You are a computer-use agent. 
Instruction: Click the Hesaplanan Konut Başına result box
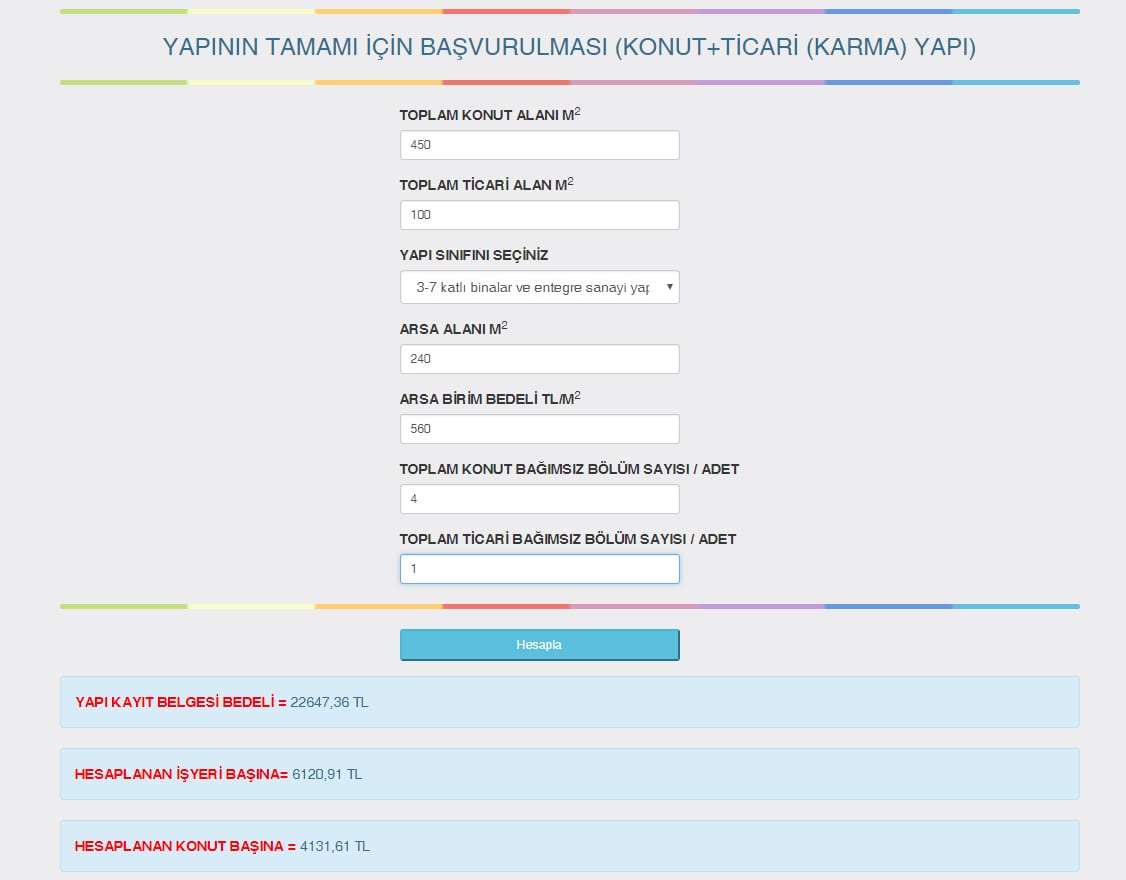[x=569, y=846]
